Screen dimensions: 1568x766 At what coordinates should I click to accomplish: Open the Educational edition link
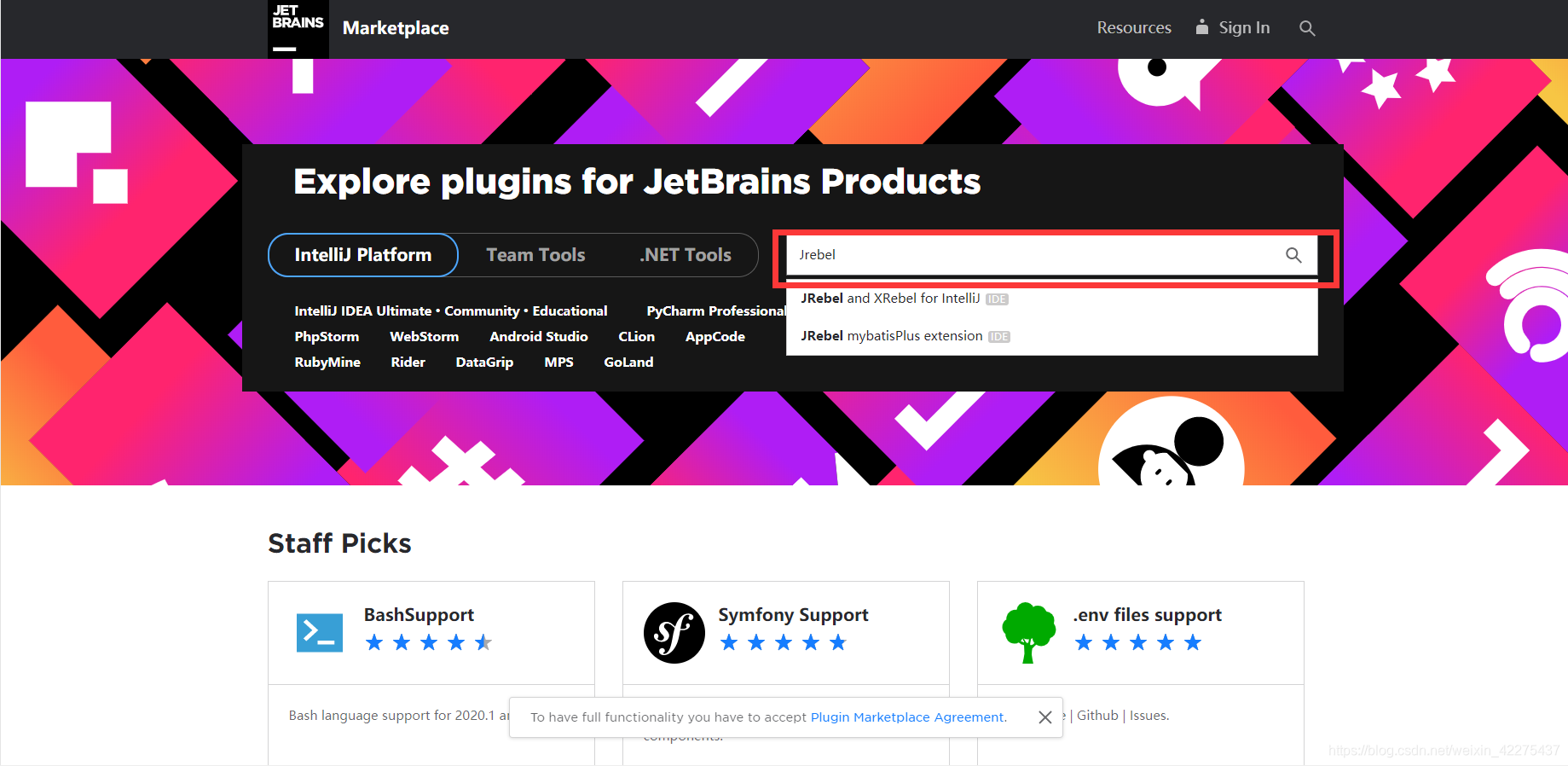point(570,311)
